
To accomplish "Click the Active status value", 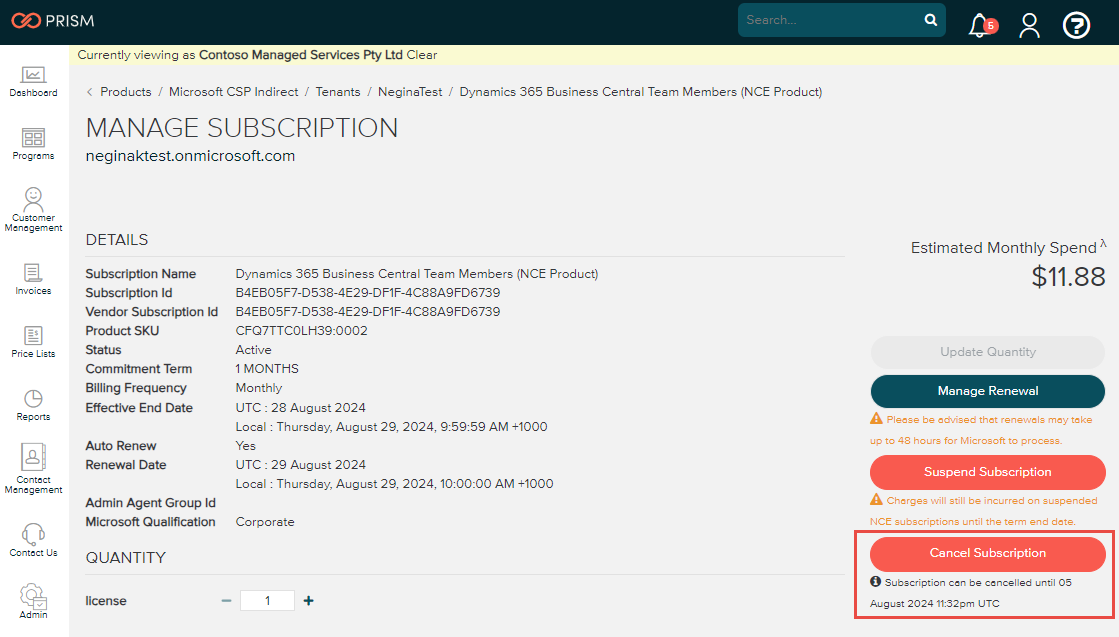I will (x=253, y=350).
